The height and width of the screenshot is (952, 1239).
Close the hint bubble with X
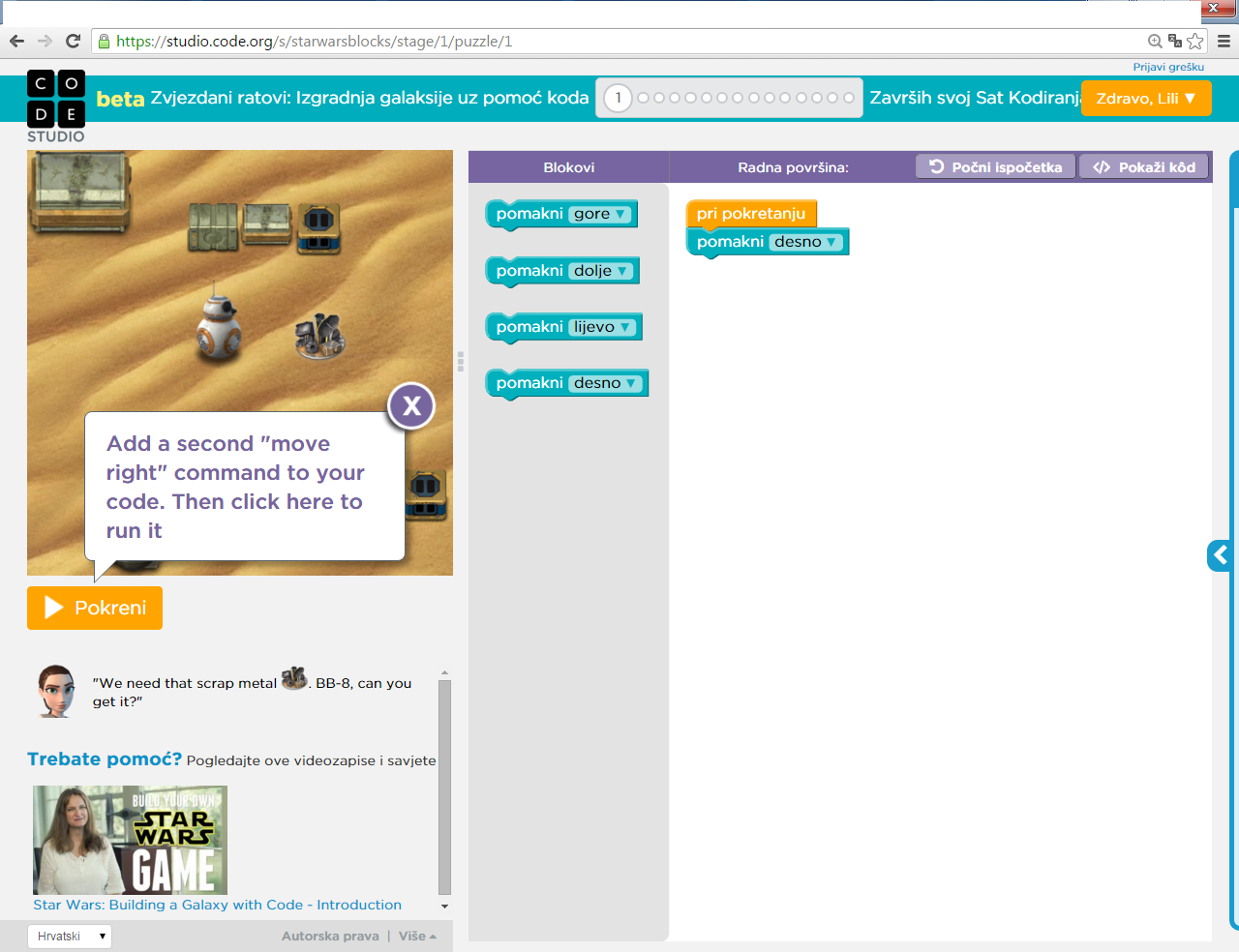411,406
